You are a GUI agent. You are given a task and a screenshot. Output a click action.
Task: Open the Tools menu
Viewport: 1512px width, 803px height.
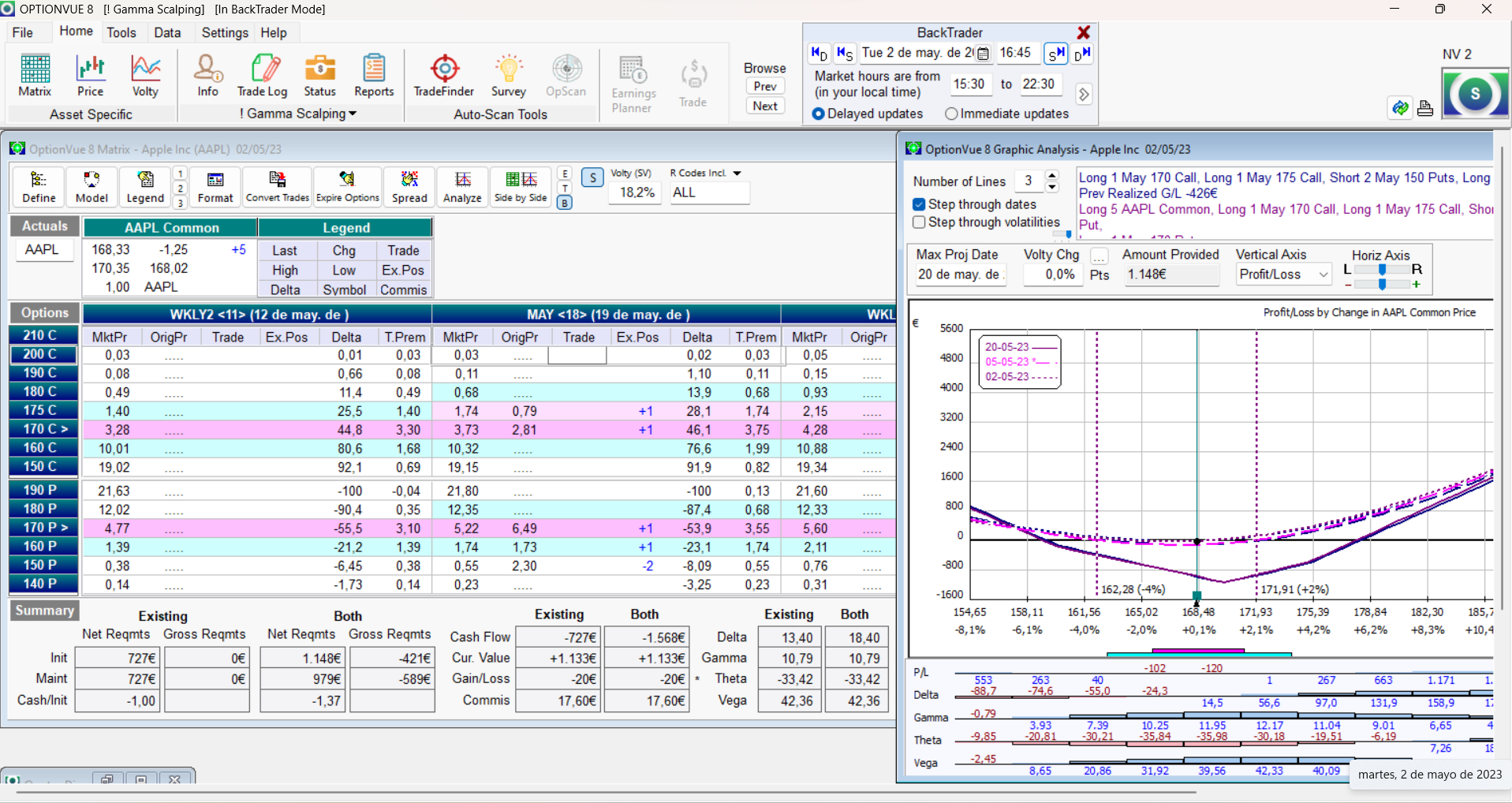[121, 32]
